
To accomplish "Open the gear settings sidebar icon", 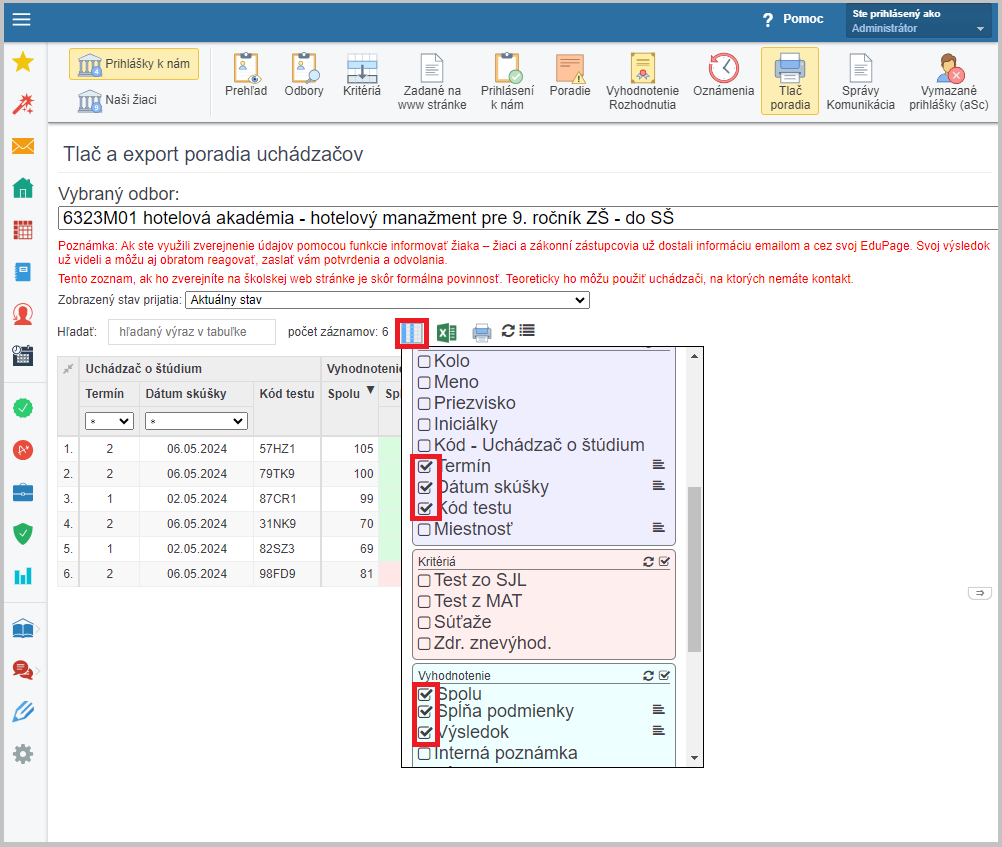I will 23,754.
